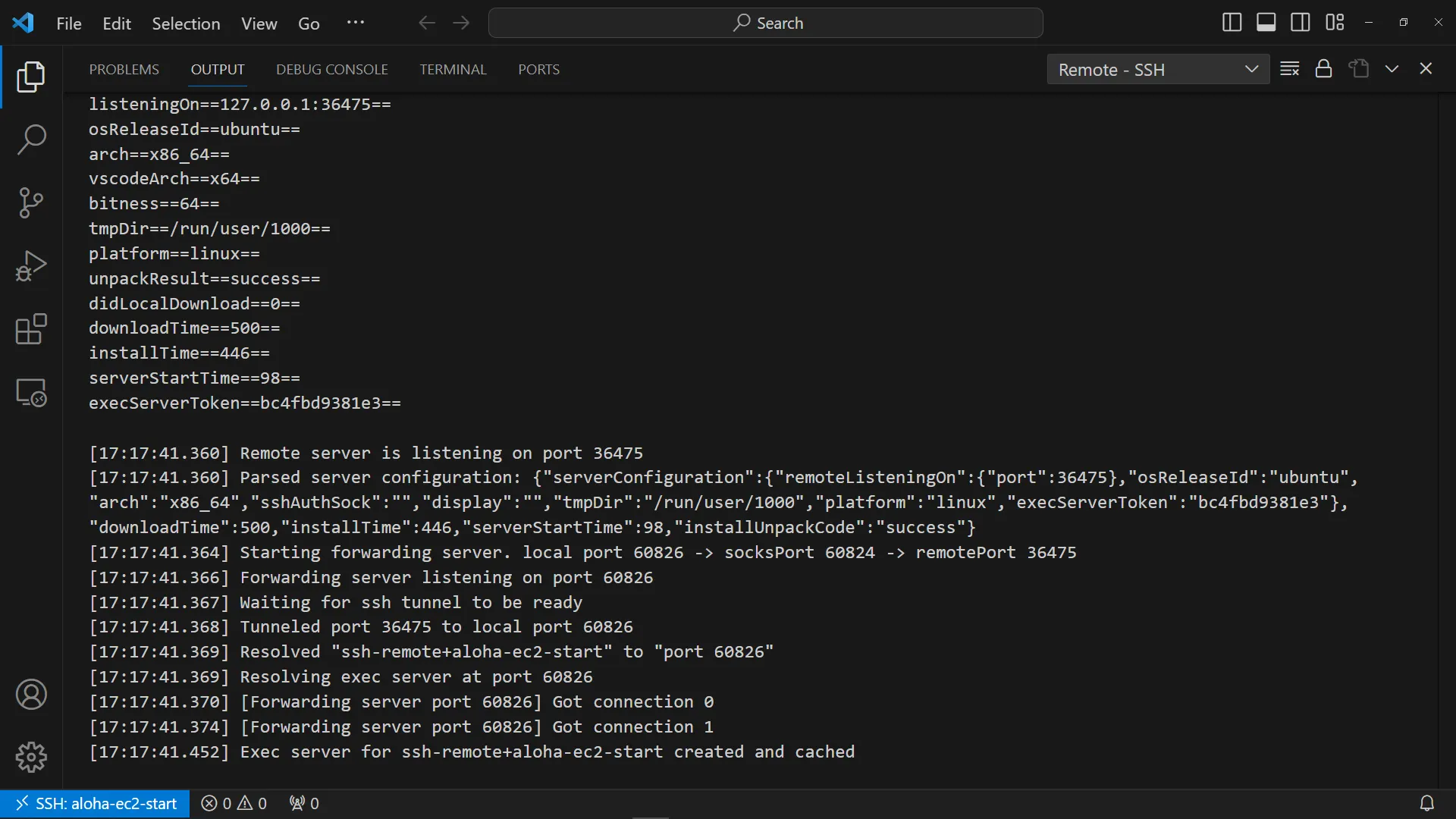Click the Accounts icon
This screenshot has height=819, width=1456.
click(x=31, y=695)
